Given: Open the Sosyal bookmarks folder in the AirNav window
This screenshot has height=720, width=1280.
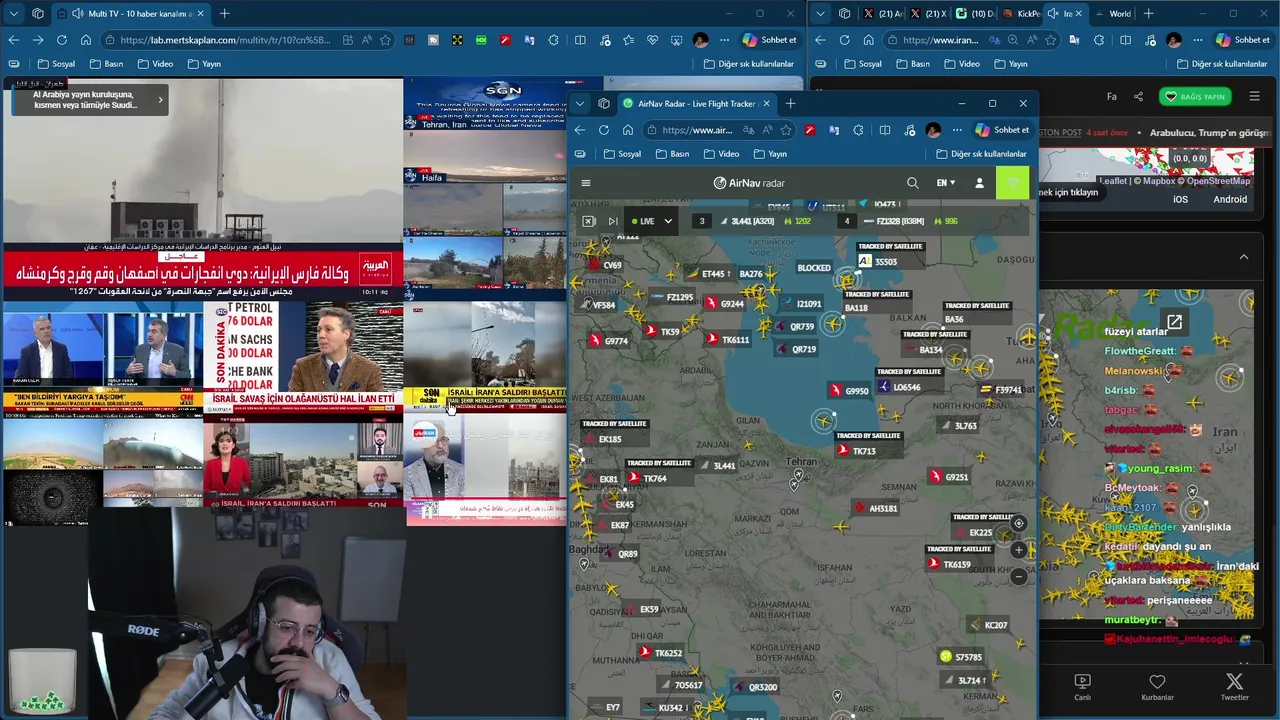Looking at the screenshot, I should pyautogui.click(x=622, y=154).
